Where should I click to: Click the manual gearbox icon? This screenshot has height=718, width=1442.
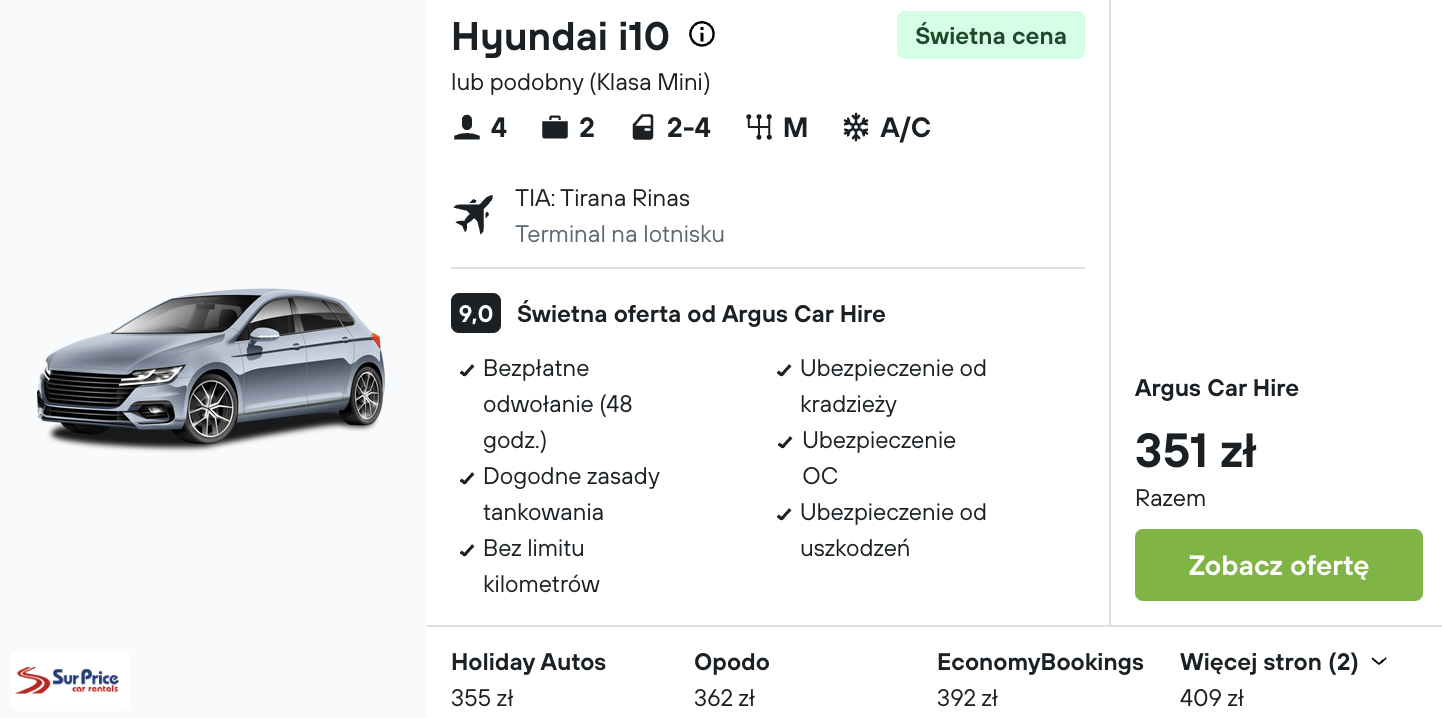coord(759,128)
